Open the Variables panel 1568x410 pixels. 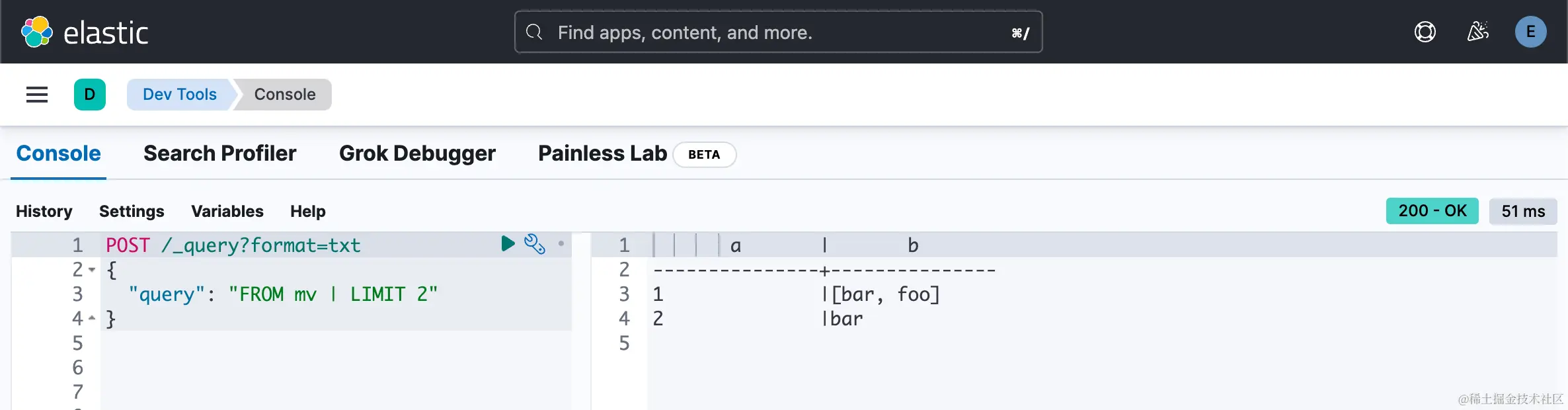(x=227, y=211)
